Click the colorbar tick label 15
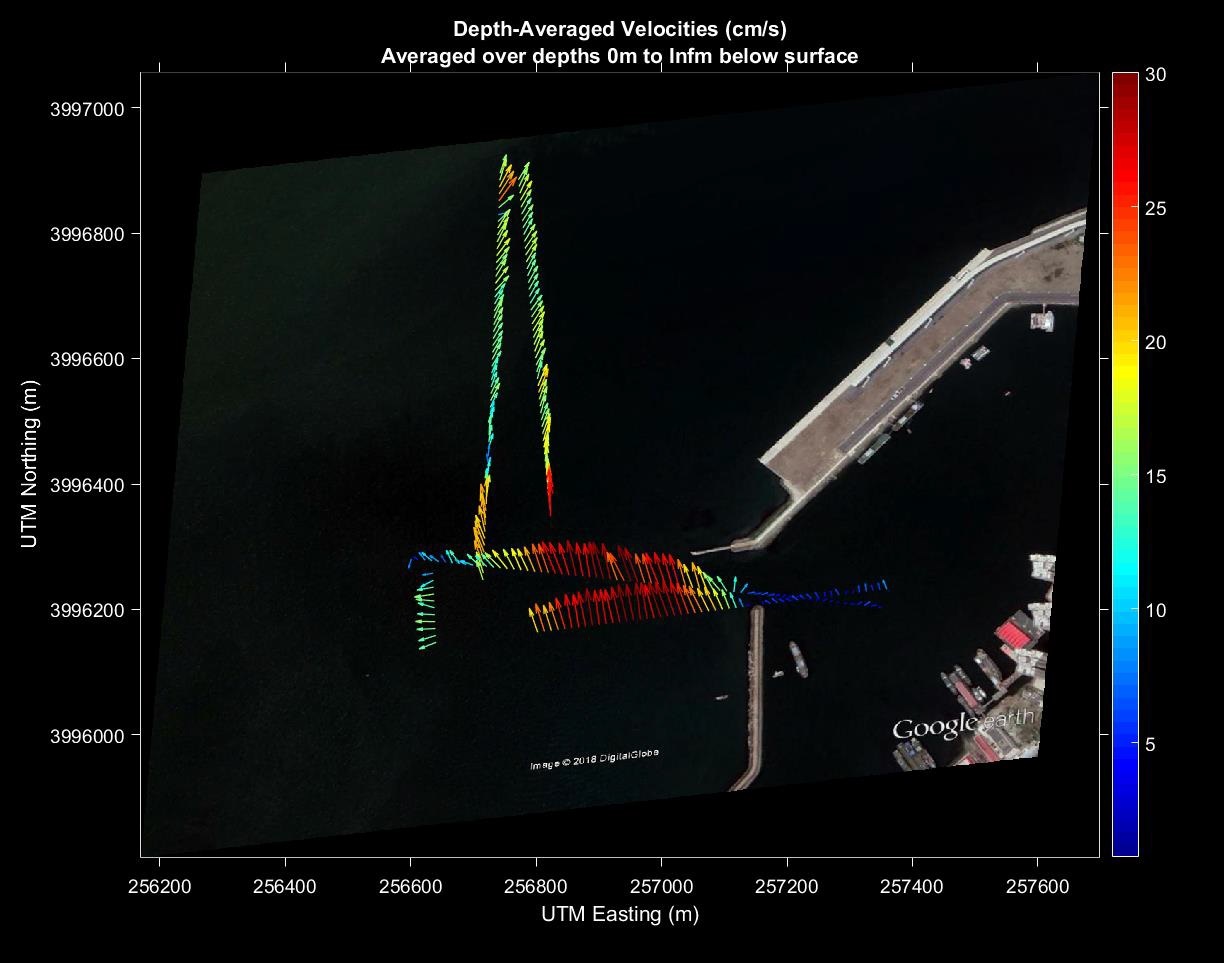Screen dimensions: 1224x963 point(1156,477)
